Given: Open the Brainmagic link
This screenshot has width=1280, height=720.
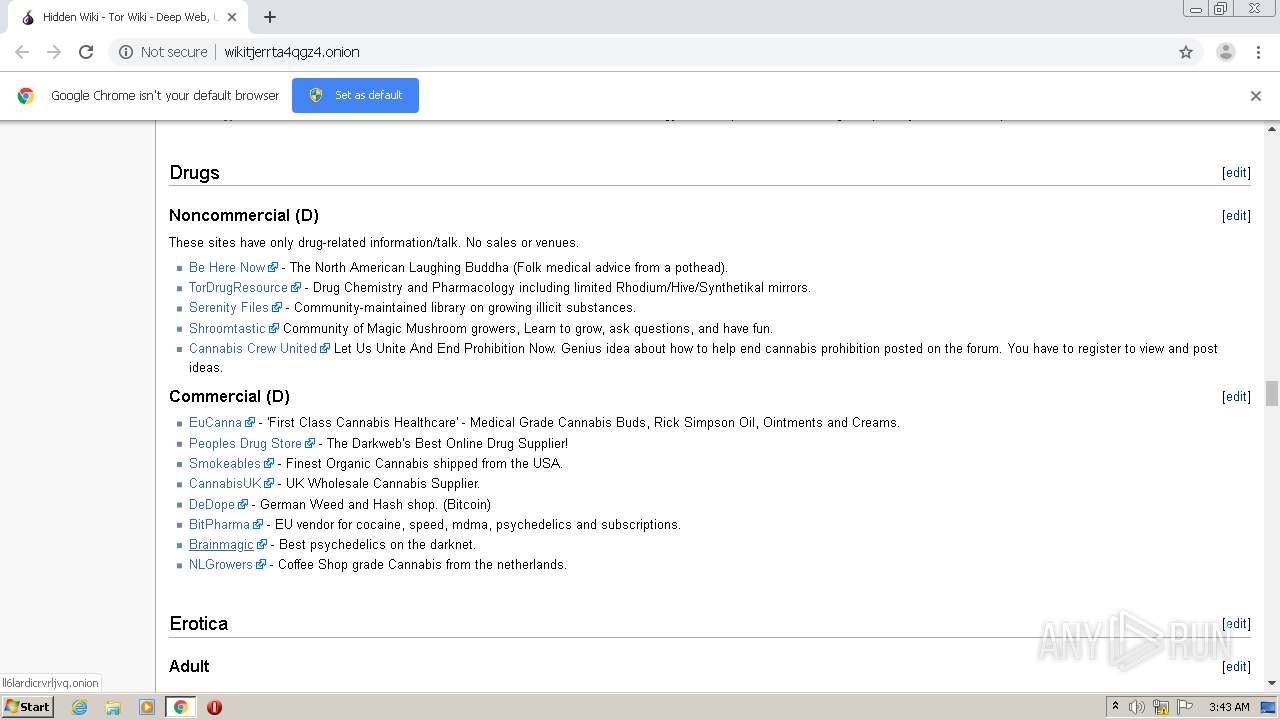Looking at the screenshot, I should tap(221, 544).
